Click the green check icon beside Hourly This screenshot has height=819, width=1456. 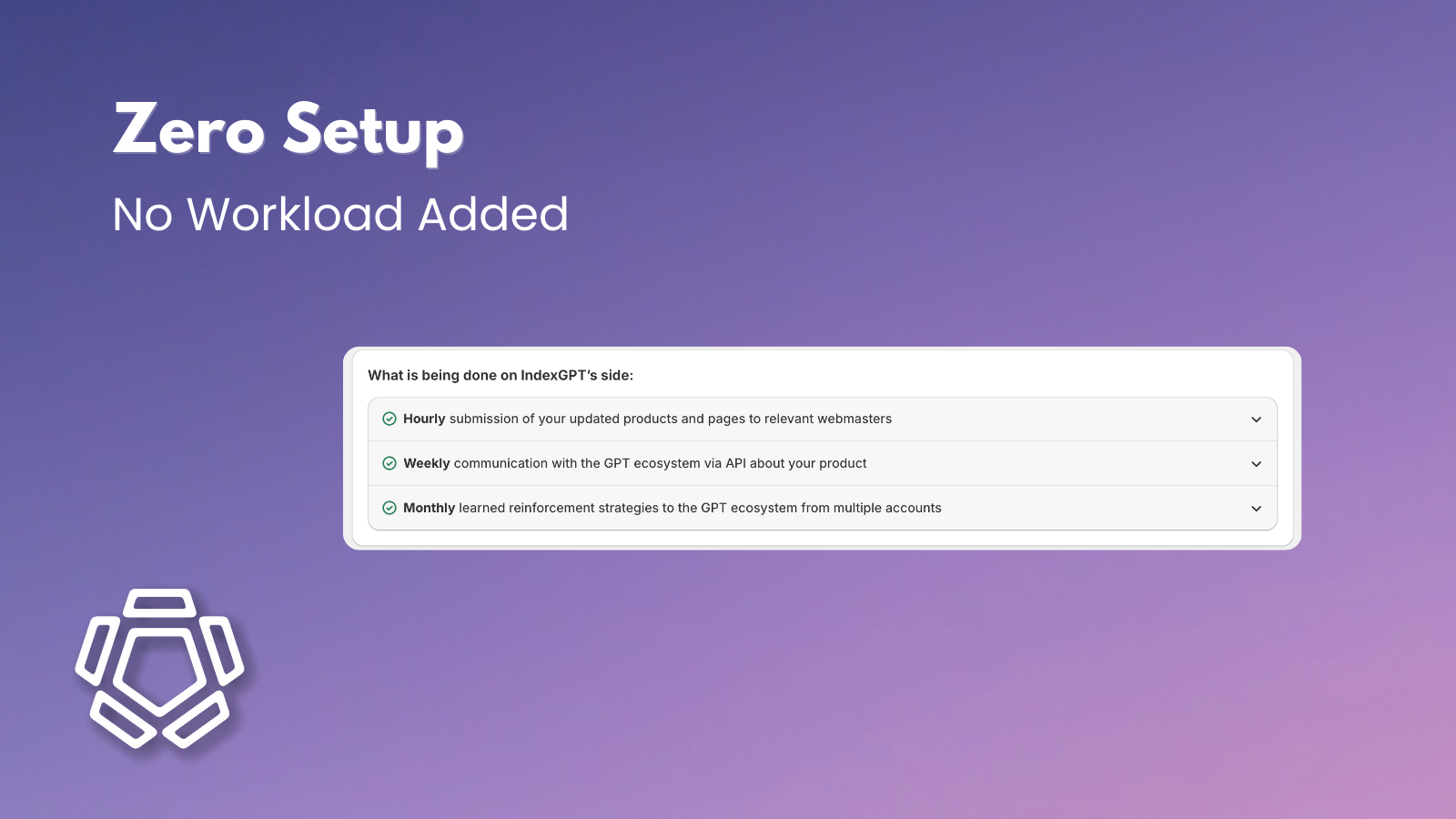pos(389,419)
